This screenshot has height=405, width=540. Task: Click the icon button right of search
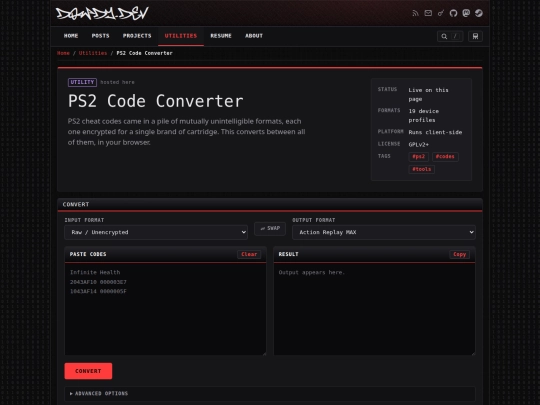(x=475, y=36)
